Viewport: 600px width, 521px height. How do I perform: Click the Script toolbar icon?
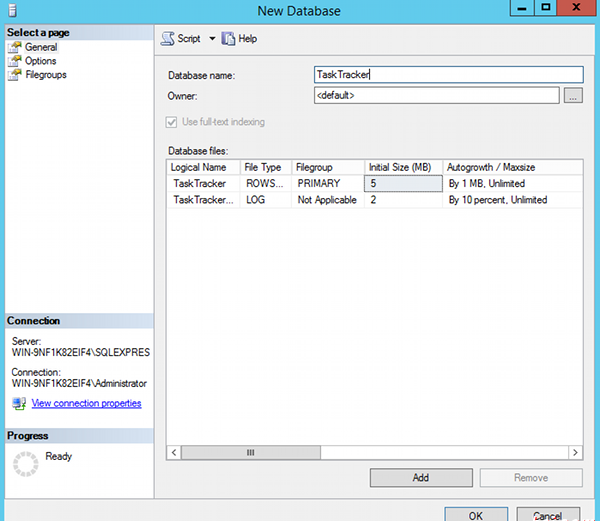pyautogui.click(x=167, y=39)
